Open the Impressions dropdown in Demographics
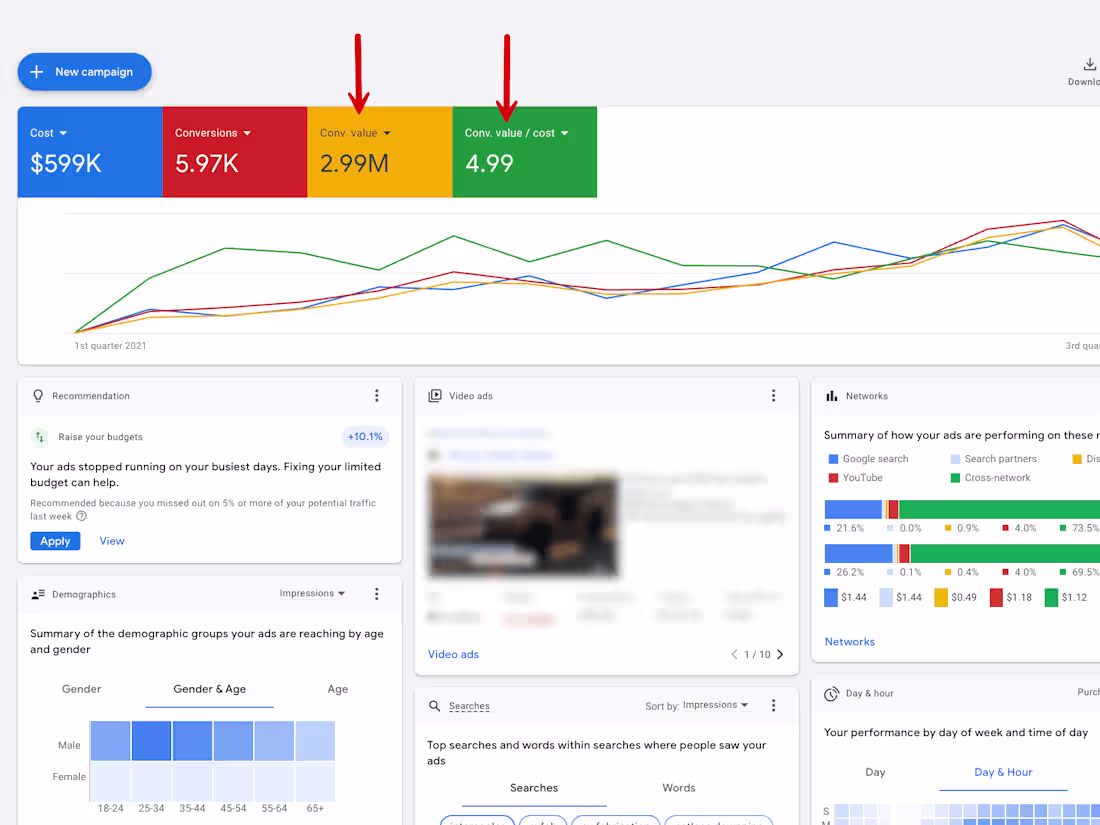The image size is (1100, 825). tap(311, 593)
